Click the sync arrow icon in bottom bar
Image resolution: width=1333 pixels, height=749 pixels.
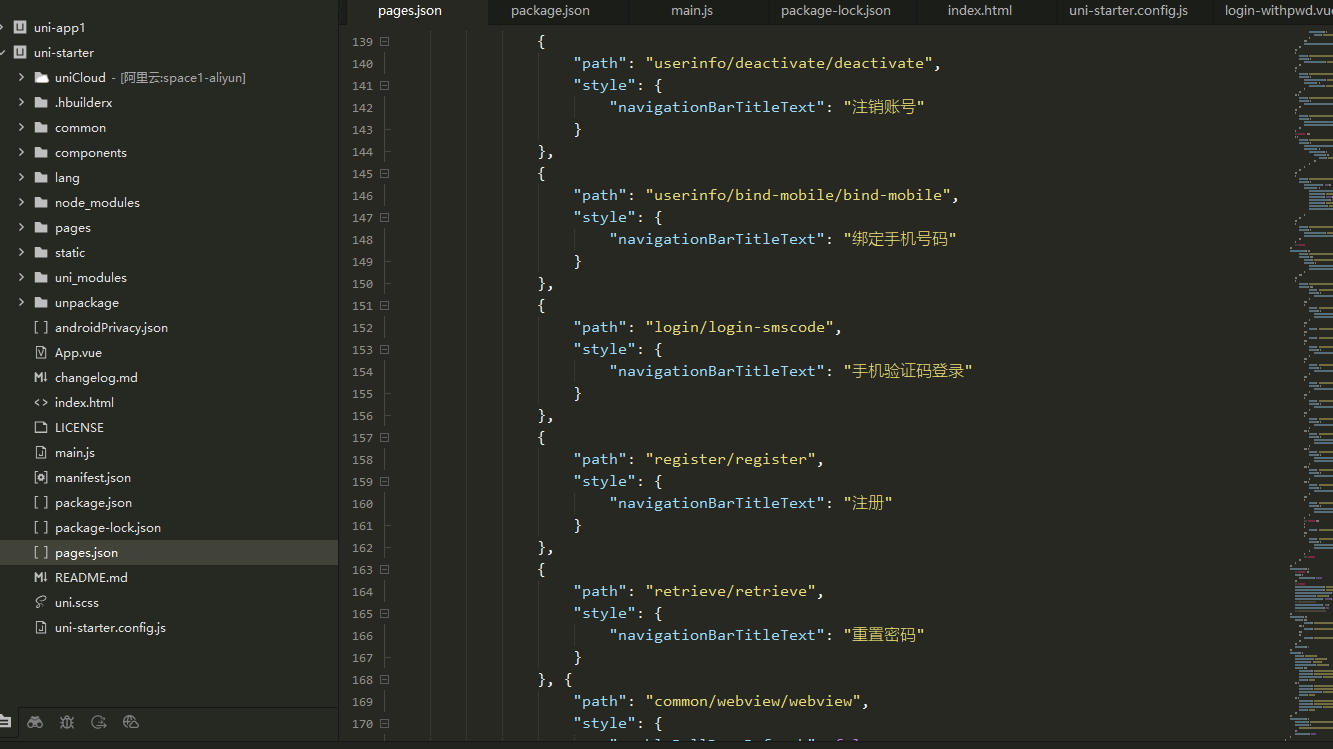tap(99, 722)
